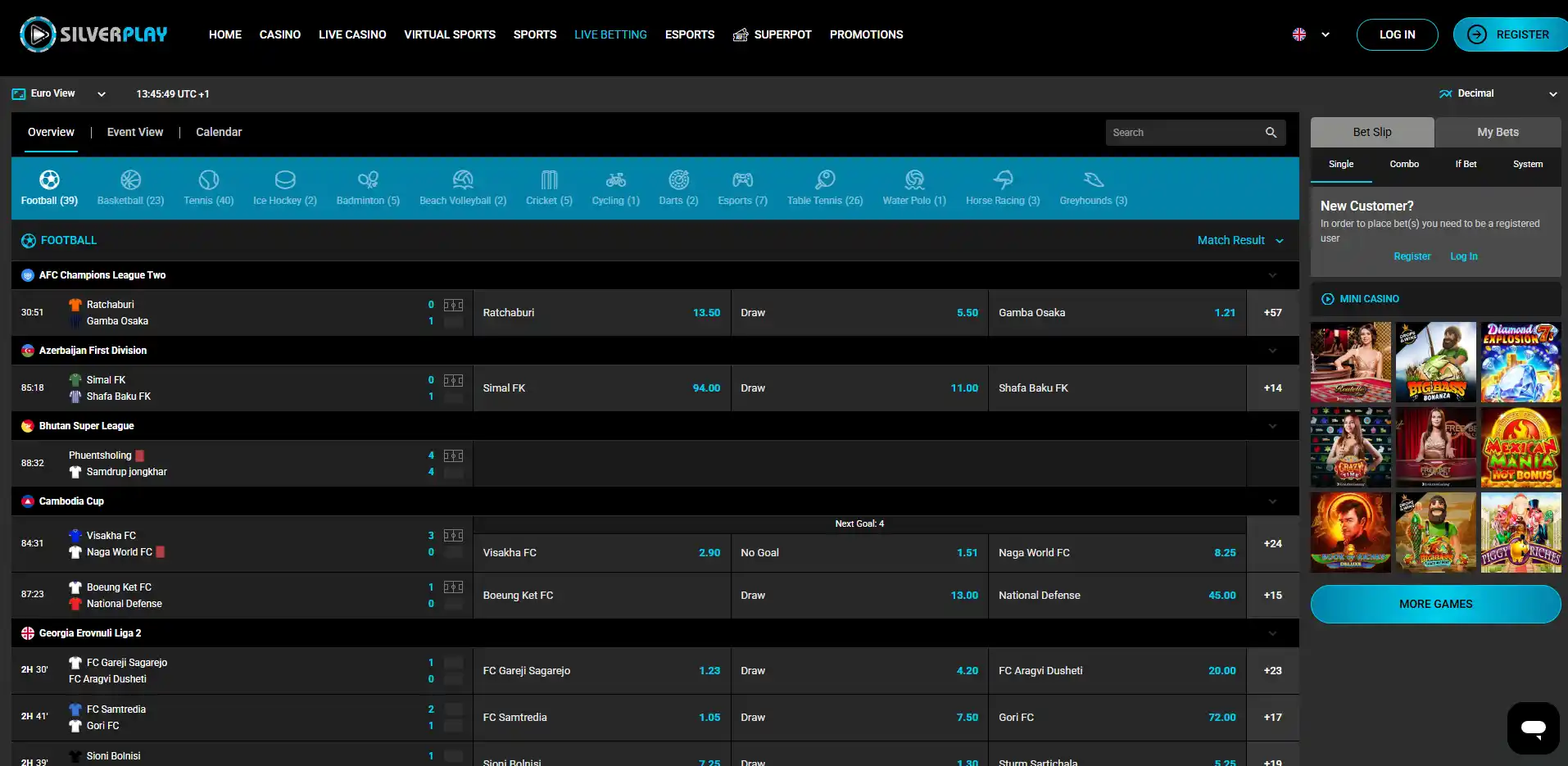
Task: Open the Crazy Time game thumbnail
Action: 1350,447
